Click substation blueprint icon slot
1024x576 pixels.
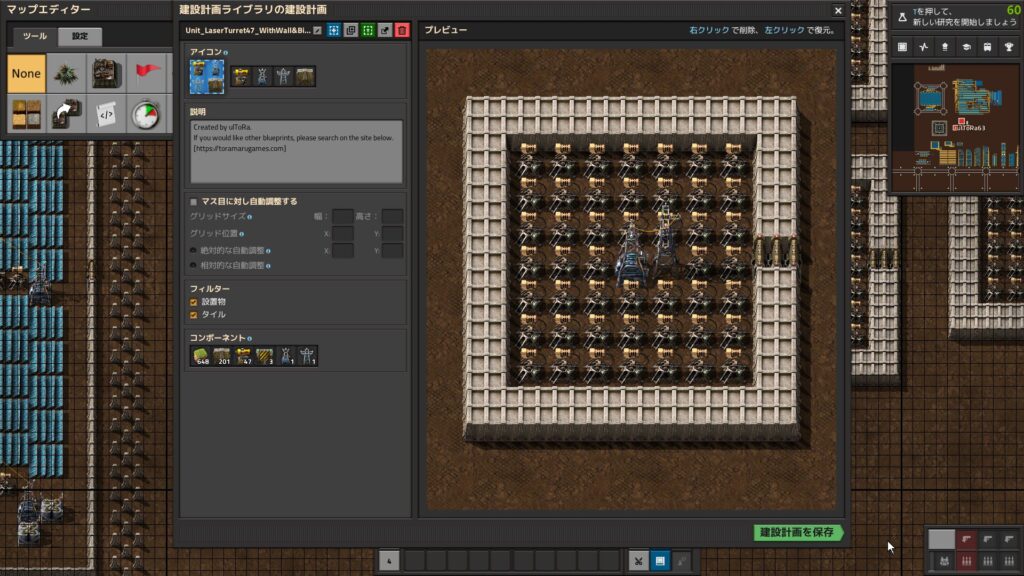[x=262, y=76]
